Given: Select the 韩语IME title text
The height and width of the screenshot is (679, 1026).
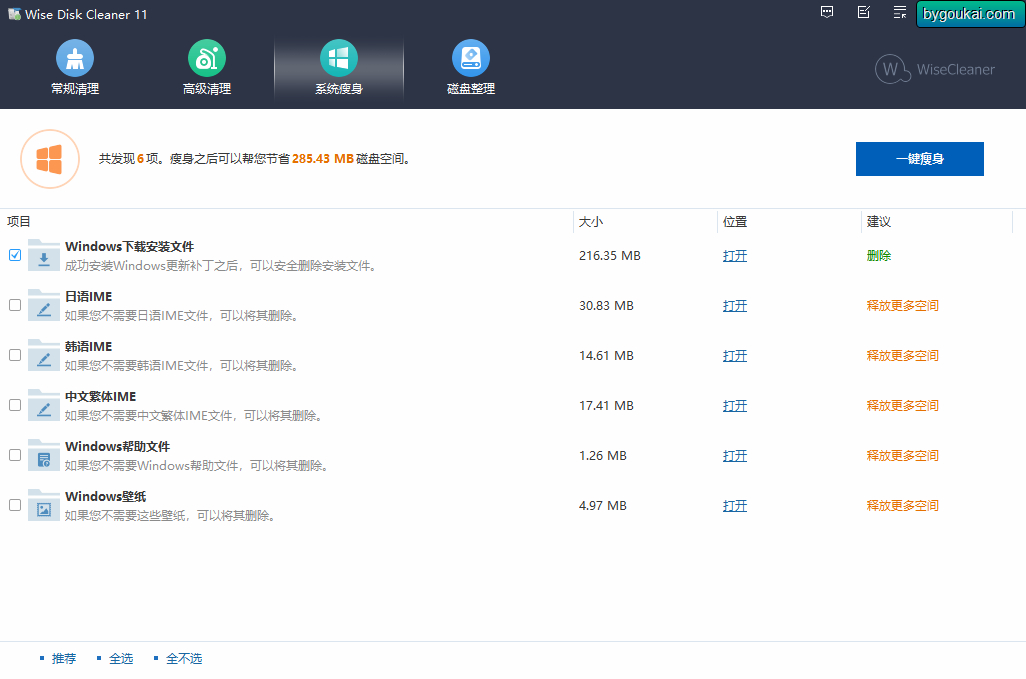Looking at the screenshot, I should pyautogui.click(x=88, y=347).
